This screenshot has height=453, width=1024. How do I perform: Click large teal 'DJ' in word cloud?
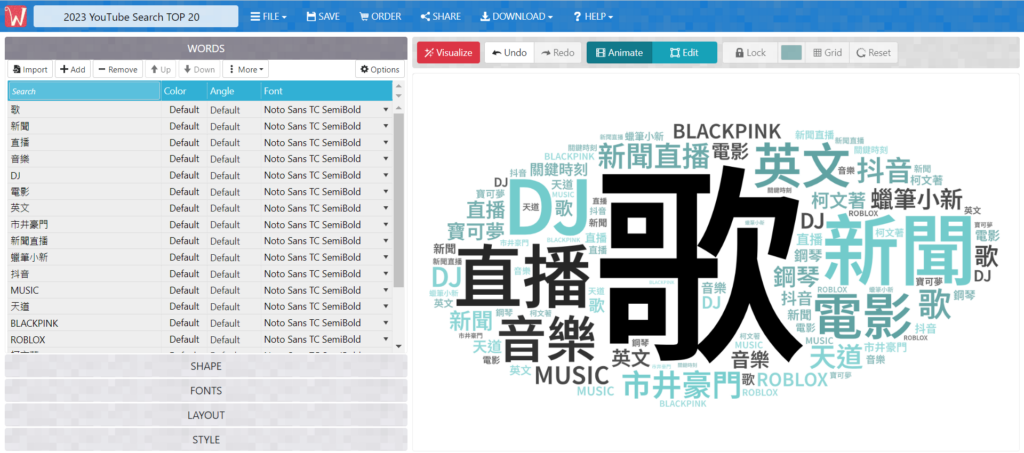tap(548, 208)
